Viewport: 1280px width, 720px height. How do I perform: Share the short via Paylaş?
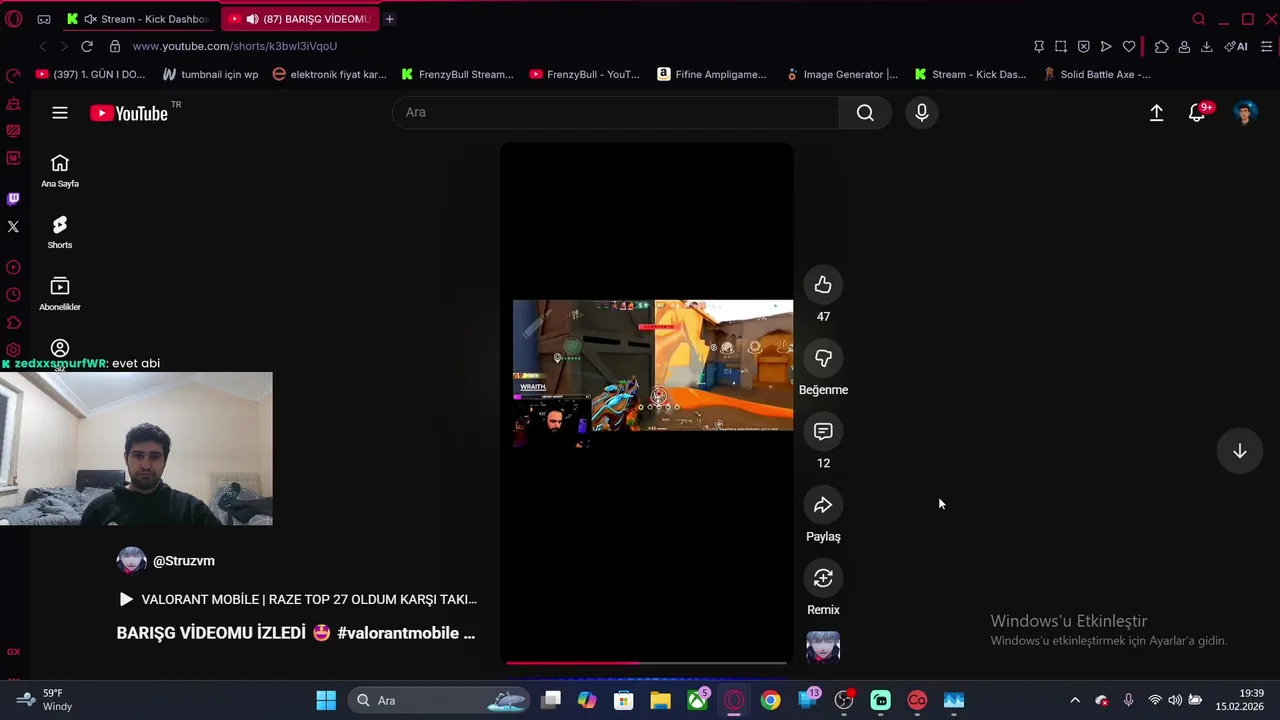tap(823, 505)
